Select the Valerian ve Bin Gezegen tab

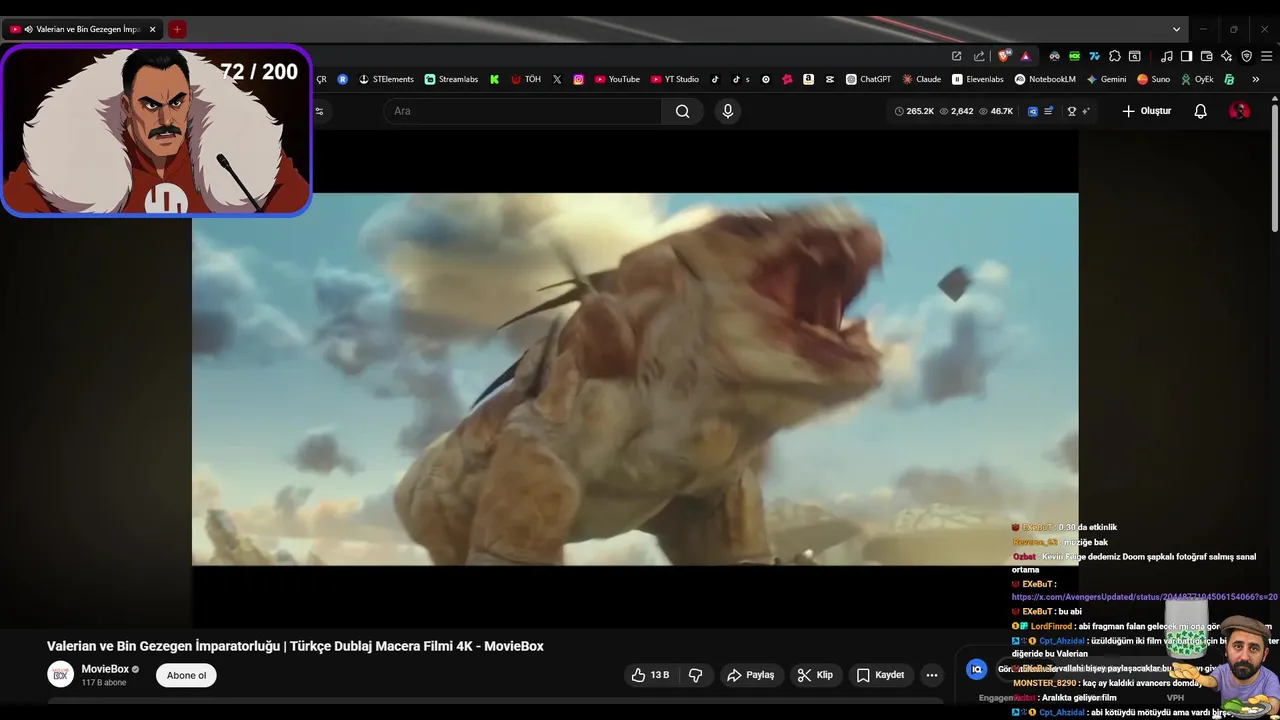tap(84, 29)
